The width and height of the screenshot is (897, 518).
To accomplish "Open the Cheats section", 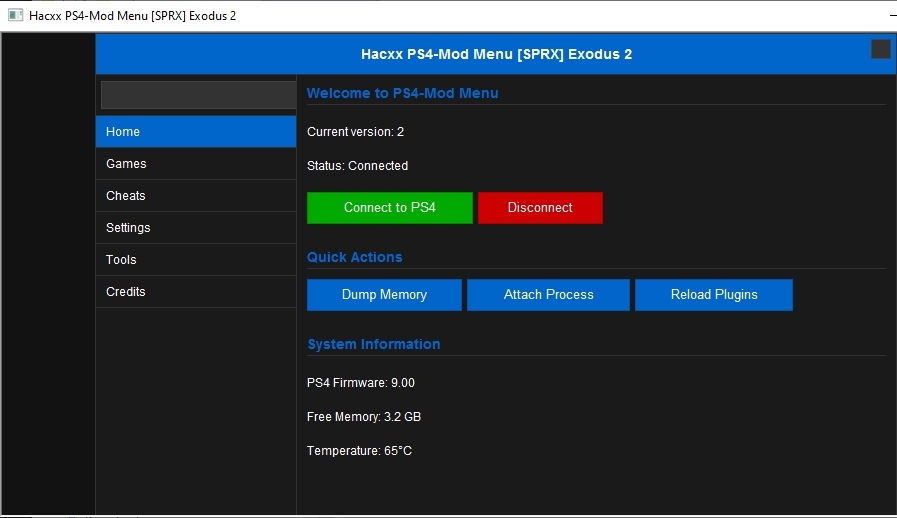I will 196,196.
